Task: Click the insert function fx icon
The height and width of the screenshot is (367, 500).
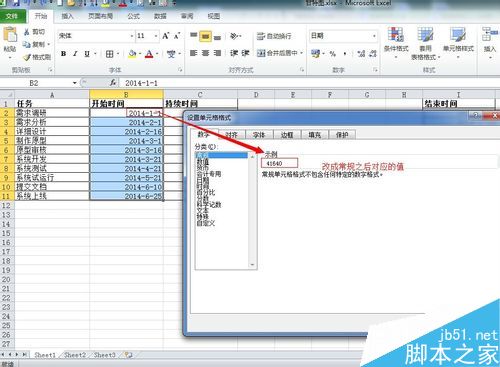Action: 113,83
